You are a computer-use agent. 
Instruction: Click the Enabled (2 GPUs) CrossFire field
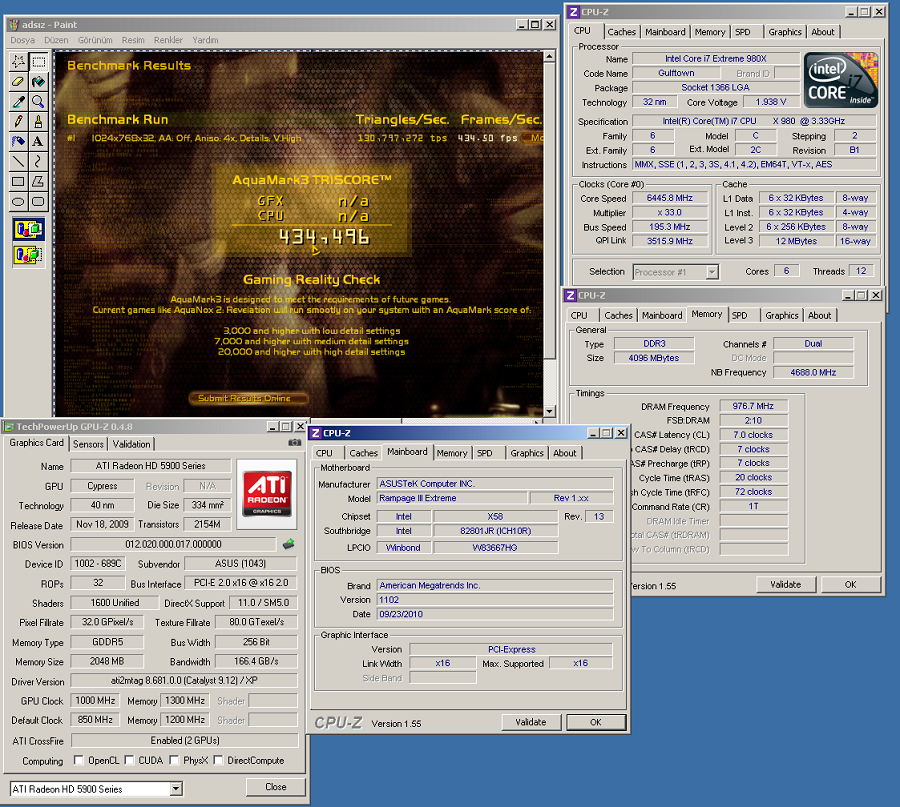[185, 740]
